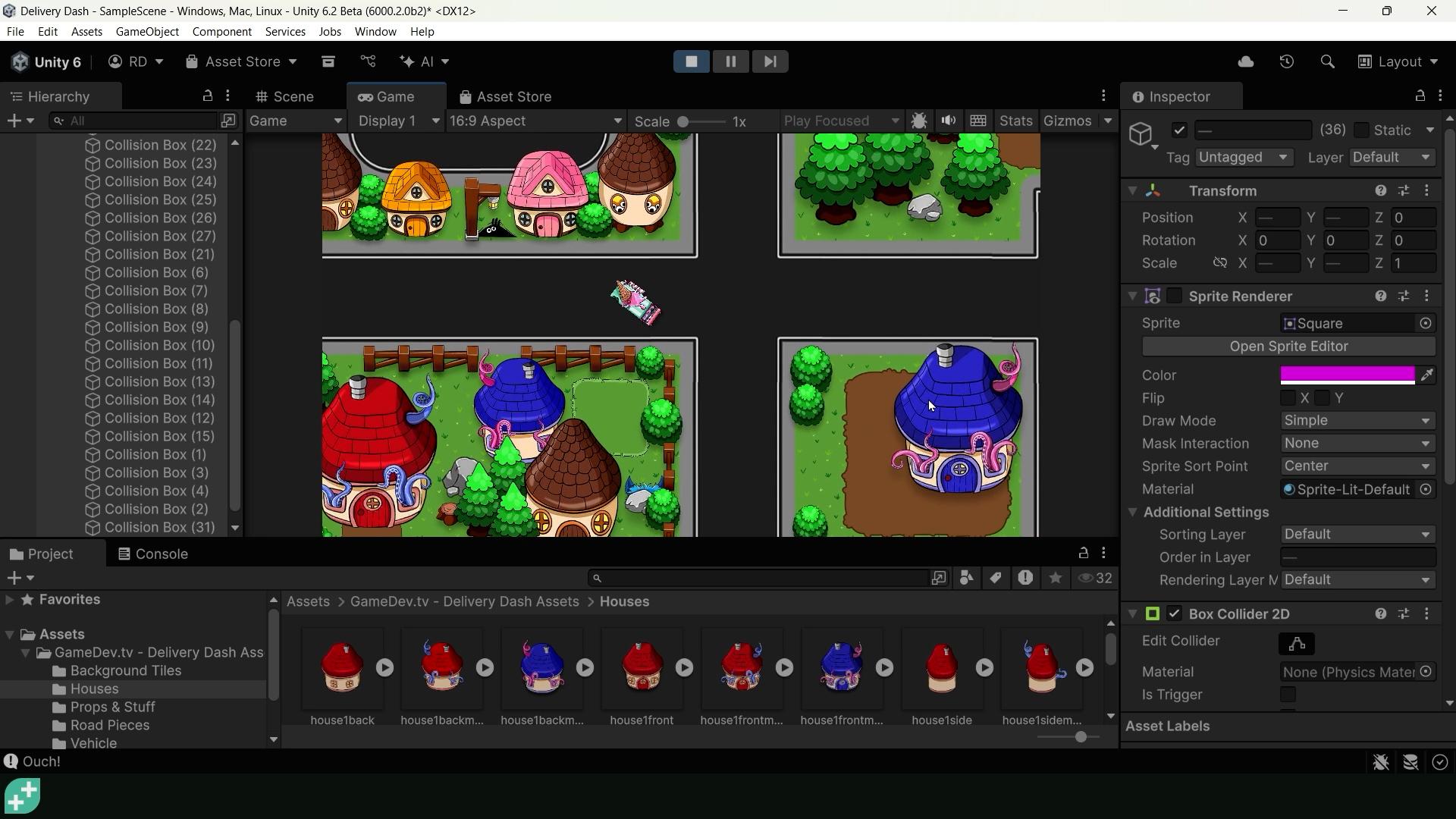Step one frame forward in playback controls
This screenshot has height=819, width=1456.
pyautogui.click(x=770, y=61)
